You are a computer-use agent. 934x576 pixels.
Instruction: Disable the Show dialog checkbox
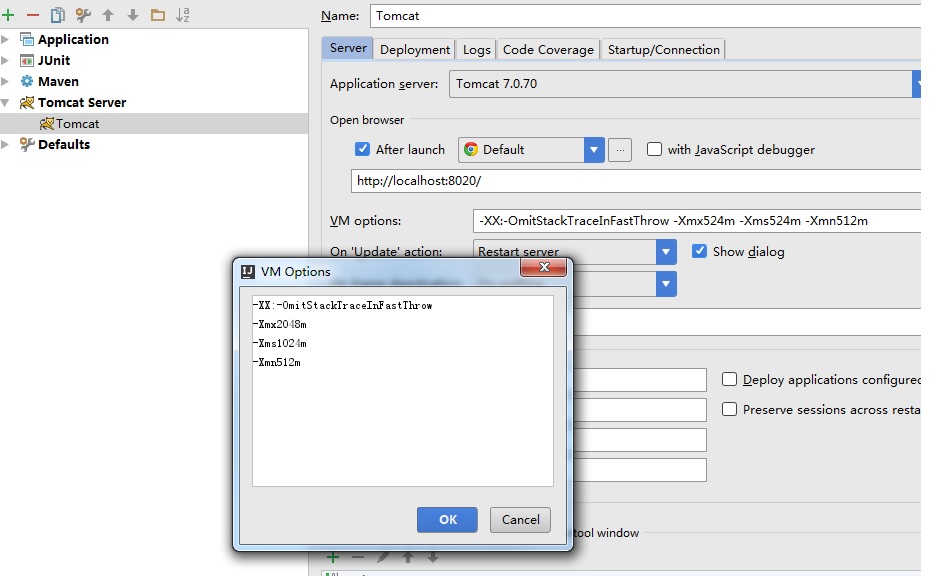click(x=701, y=251)
